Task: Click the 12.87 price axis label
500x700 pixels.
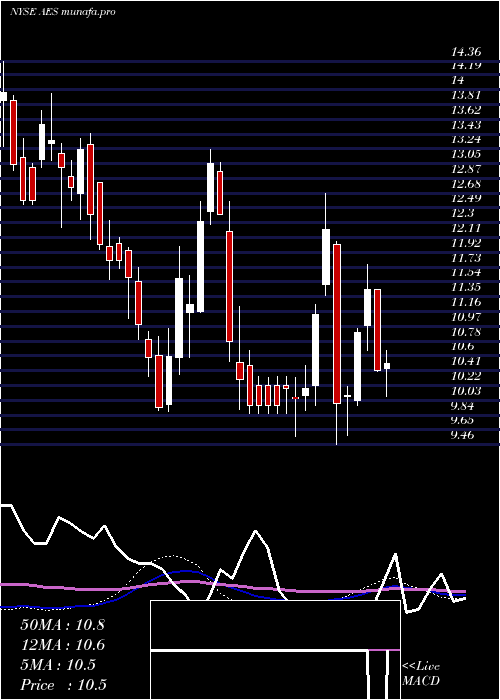Action: point(466,169)
